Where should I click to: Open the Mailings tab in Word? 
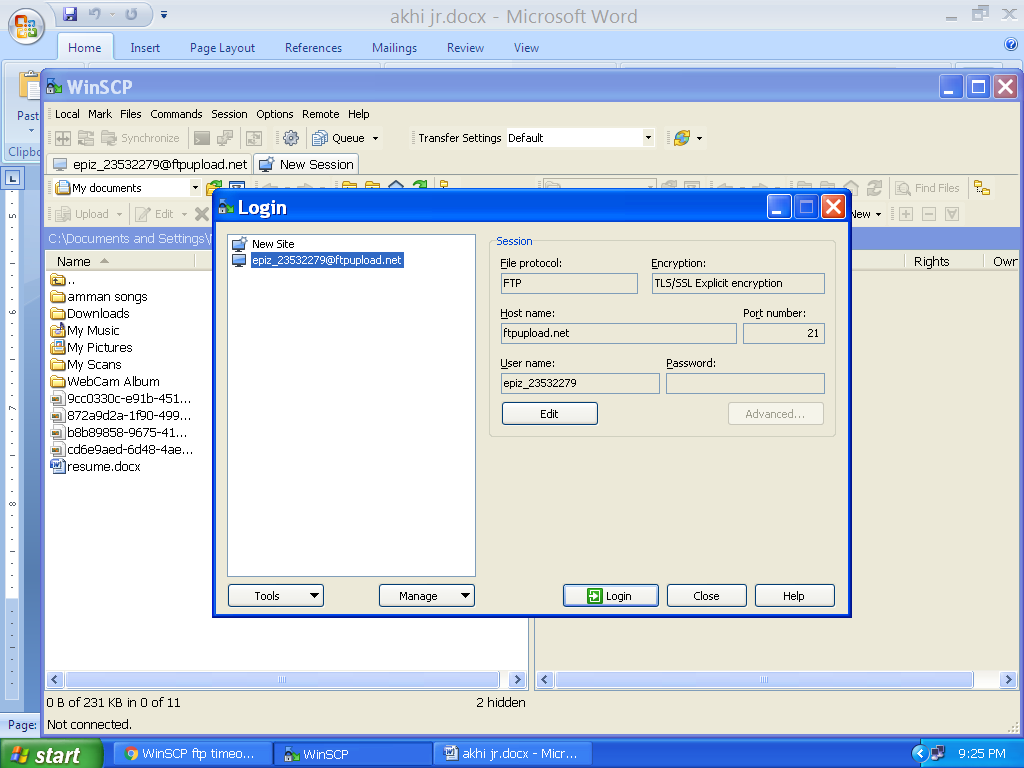coord(394,48)
